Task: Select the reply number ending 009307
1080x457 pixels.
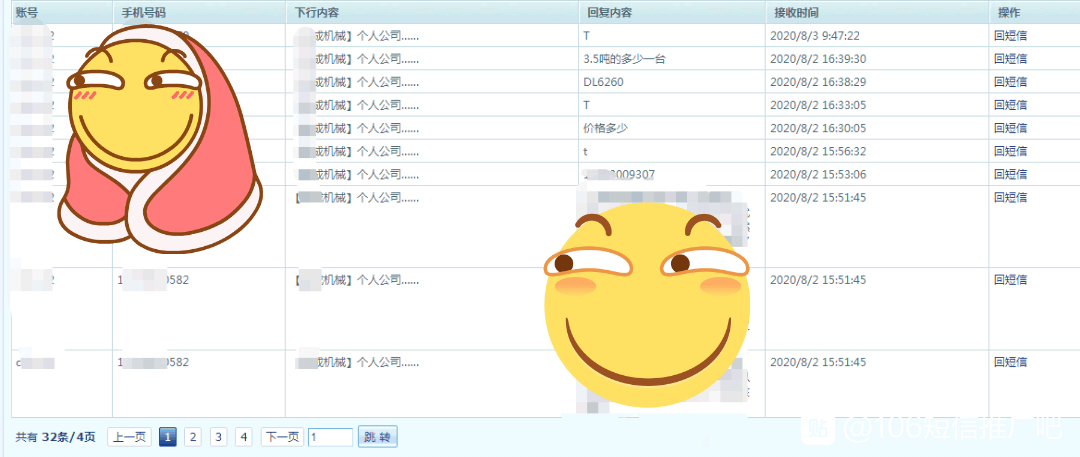Action: tap(618, 174)
